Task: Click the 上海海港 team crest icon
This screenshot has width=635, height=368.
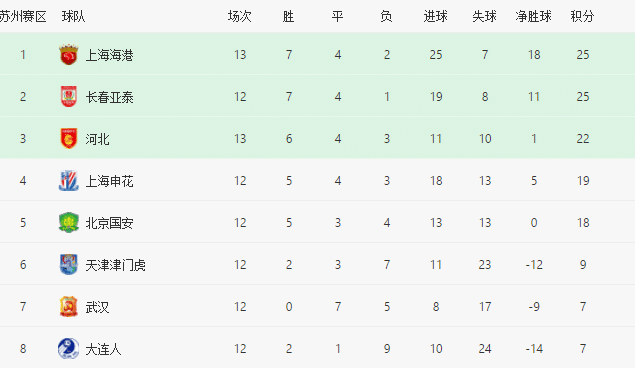Action: tap(68, 55)
